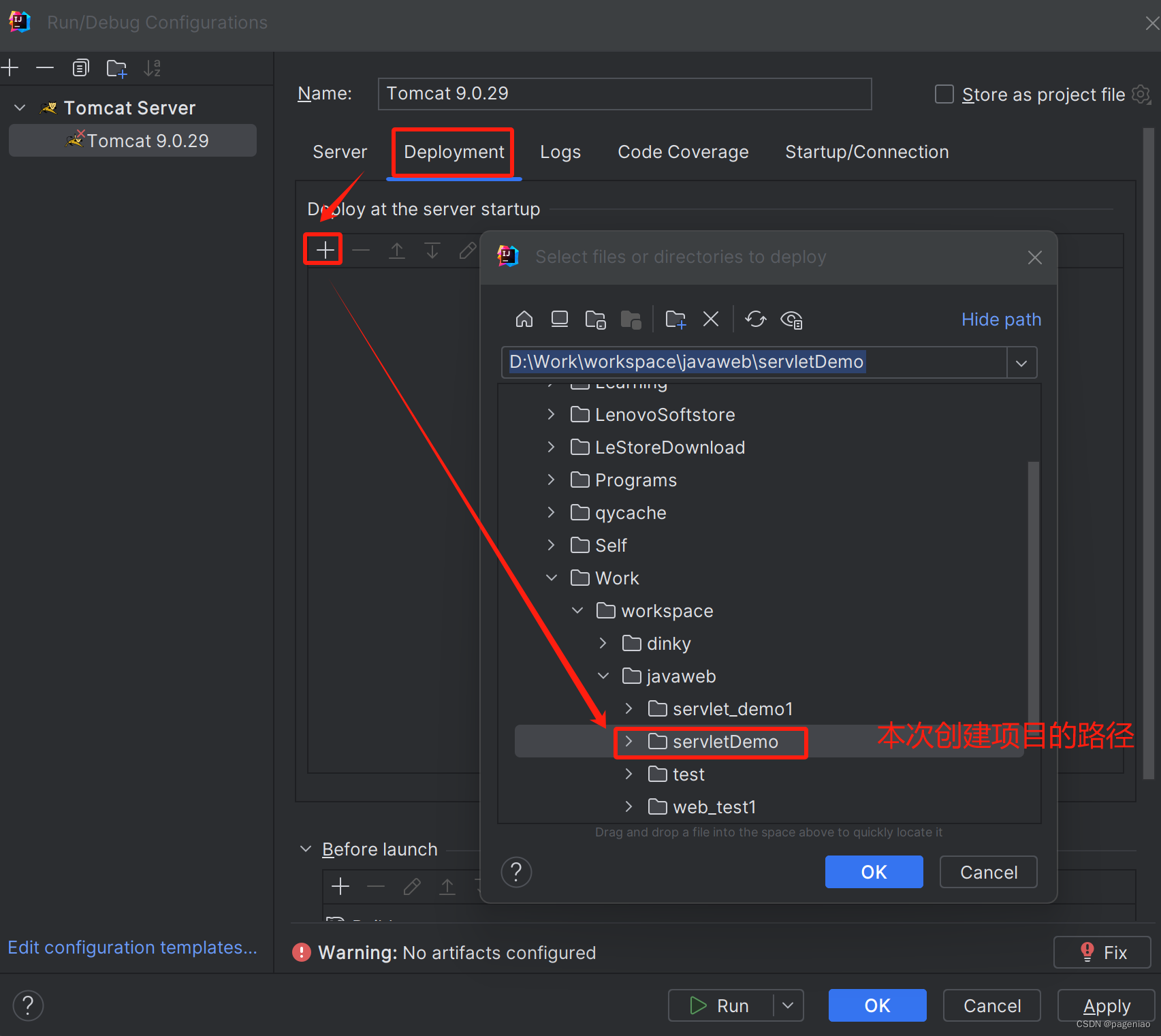Viewport: 1161px width, 1036px height.
Task: Refresh the file chooser tree
Action: click(x=755, y=319)
